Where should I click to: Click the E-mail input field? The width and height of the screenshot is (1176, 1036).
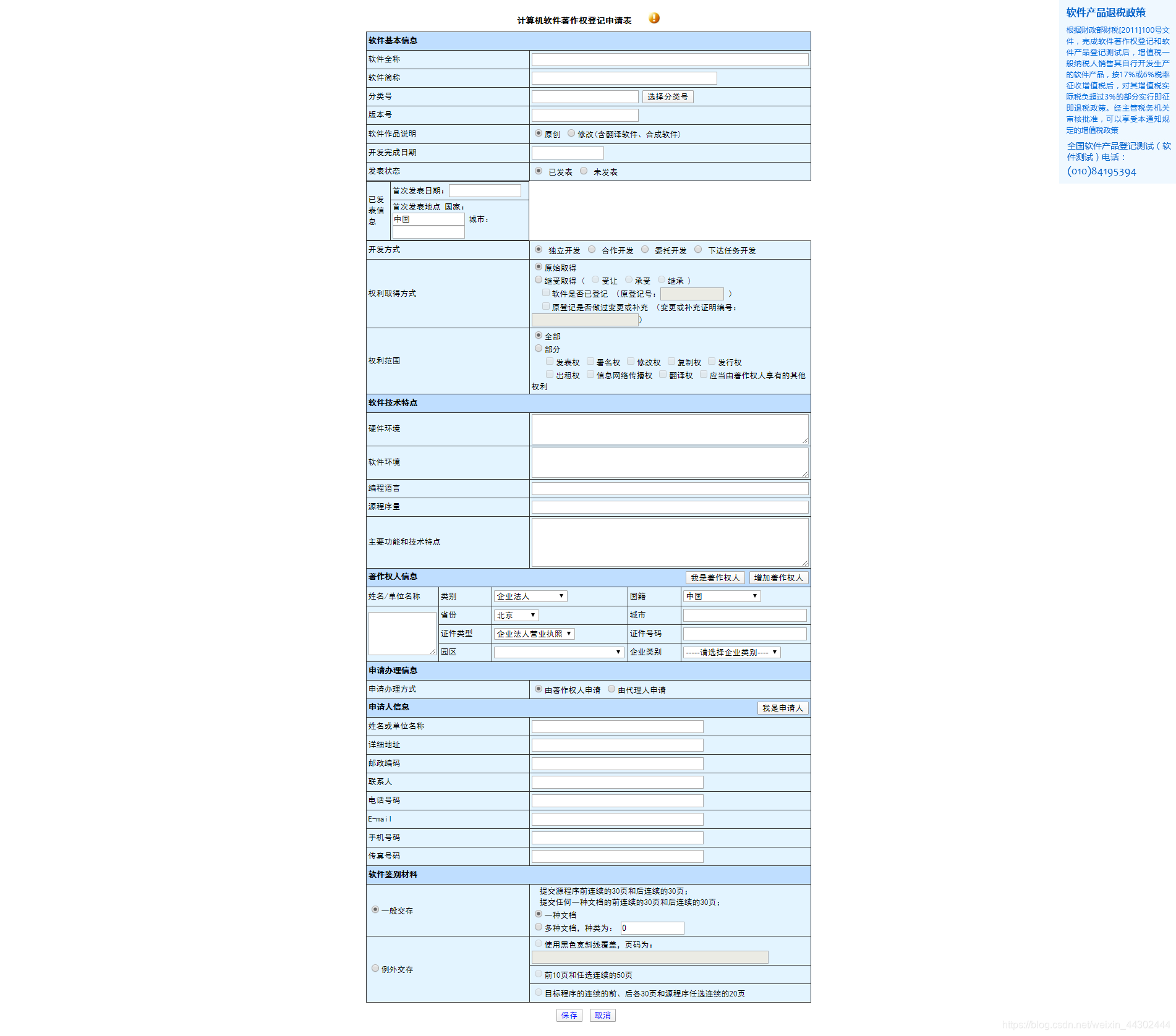618,820
